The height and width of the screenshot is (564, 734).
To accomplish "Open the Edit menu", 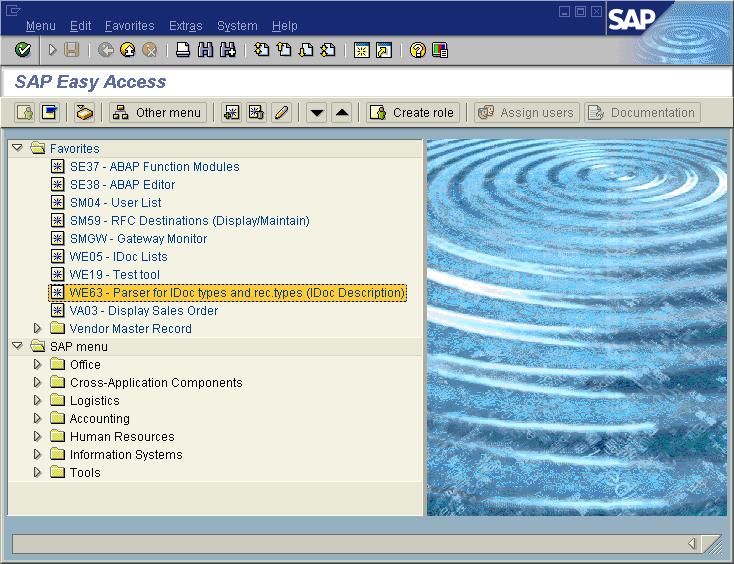I will [x=81, y=26].
